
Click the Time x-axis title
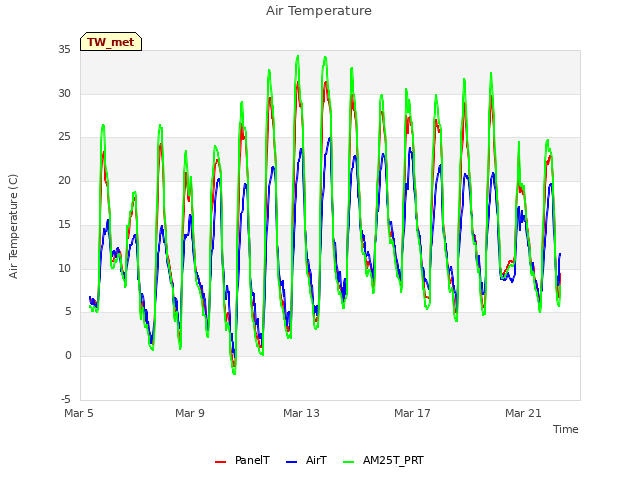[566, 429]
